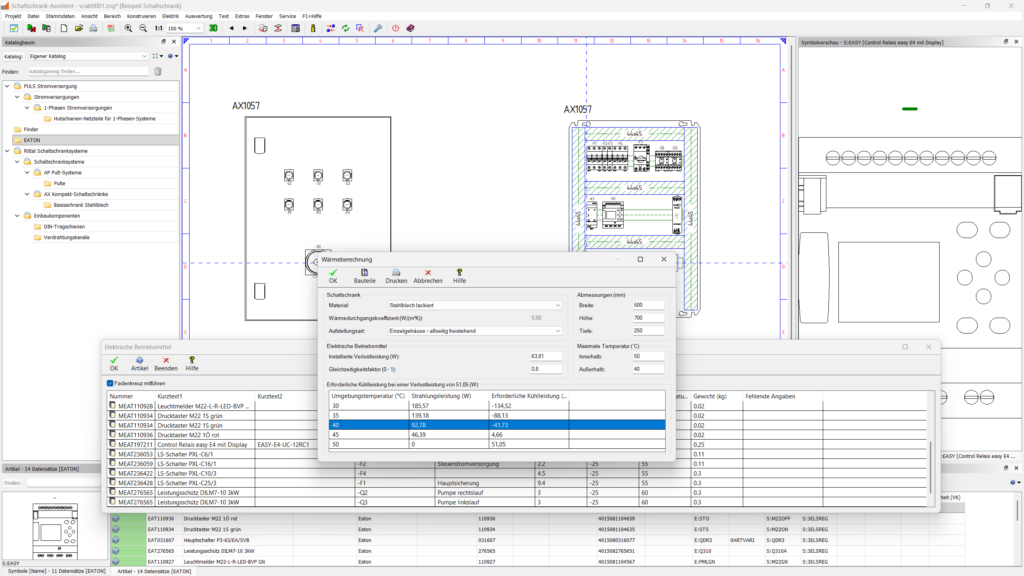Click the trash icon beside Finden
This screenshot has height=576, width=1024.
(x=158, y=71)
